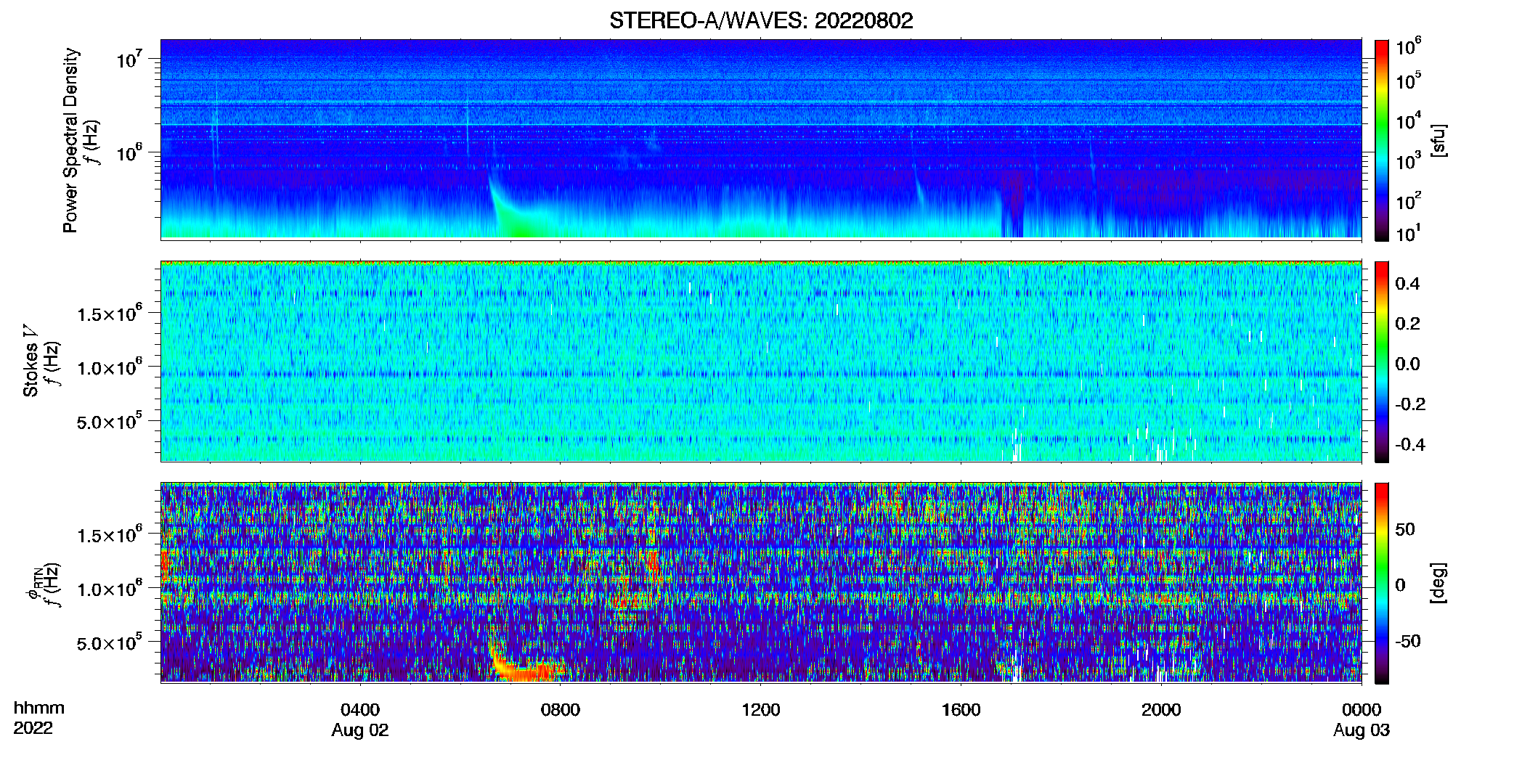Click the 0.4 value on Stokes color scale
Viewport: 1522px width, 784px height.
pyautogui.click(x=1407, y=284)
